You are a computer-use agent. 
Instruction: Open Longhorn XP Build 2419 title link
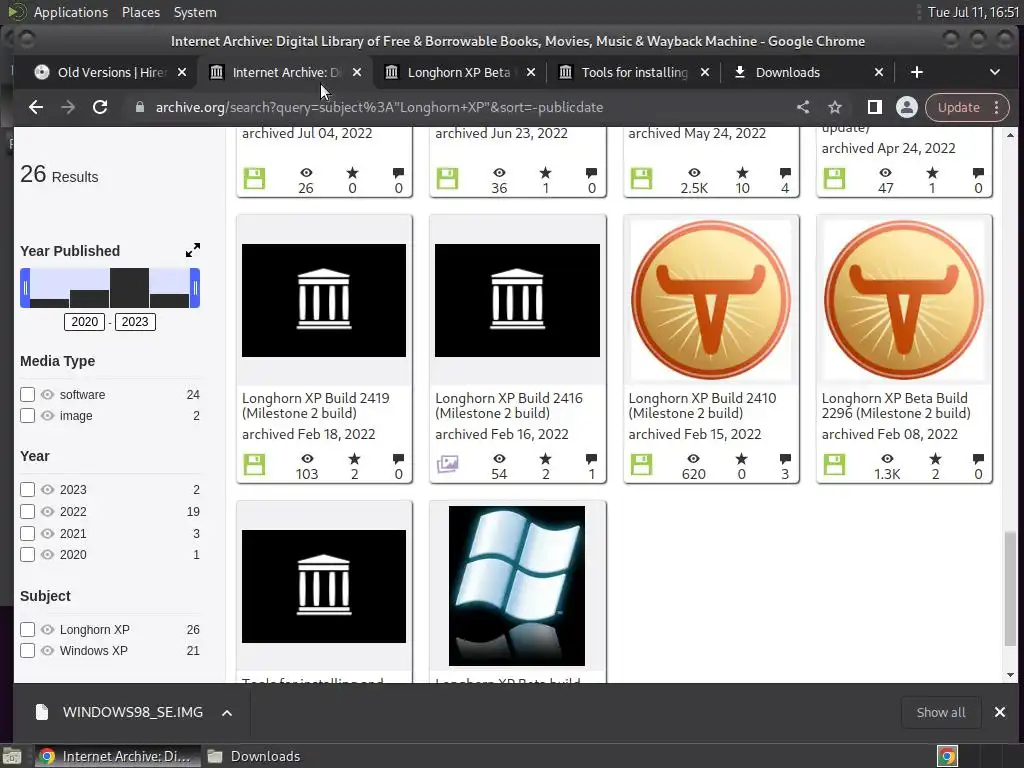point(315,406)
